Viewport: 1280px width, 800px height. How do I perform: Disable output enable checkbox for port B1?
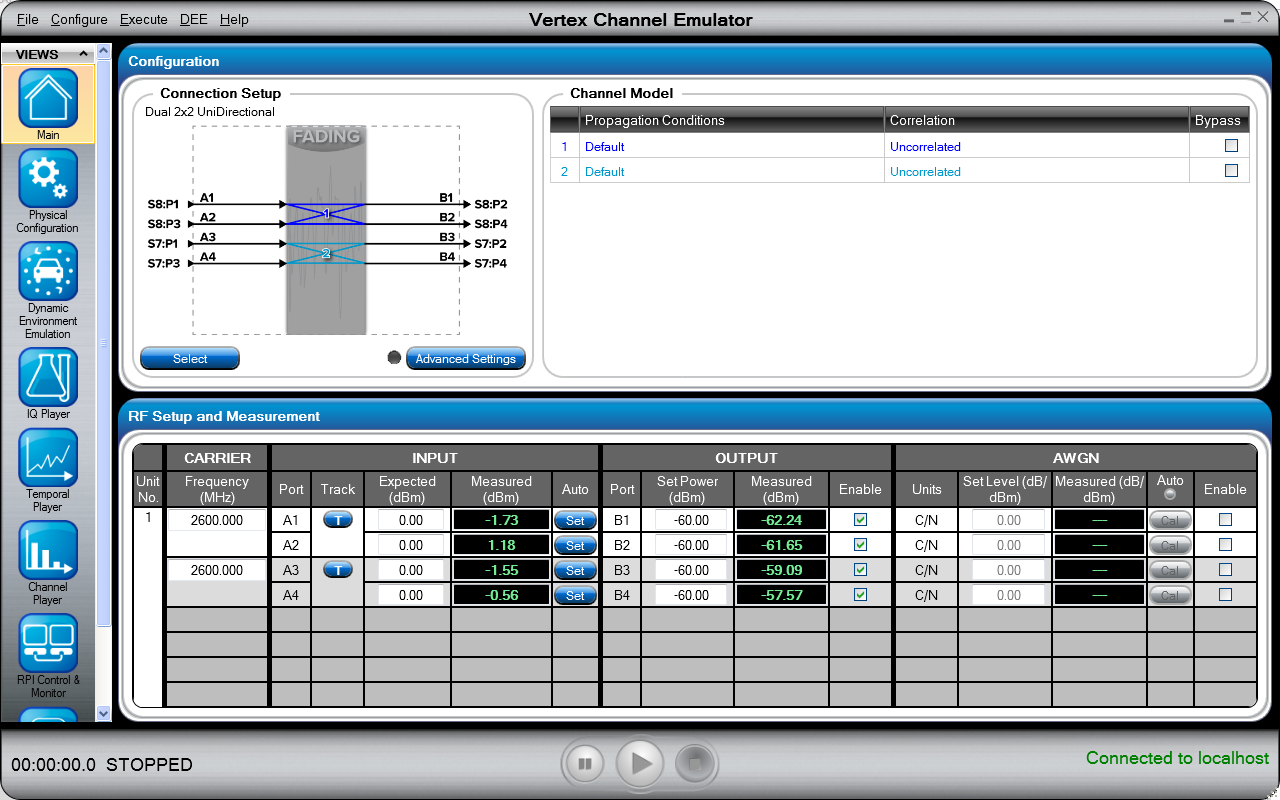pos(860,520)
